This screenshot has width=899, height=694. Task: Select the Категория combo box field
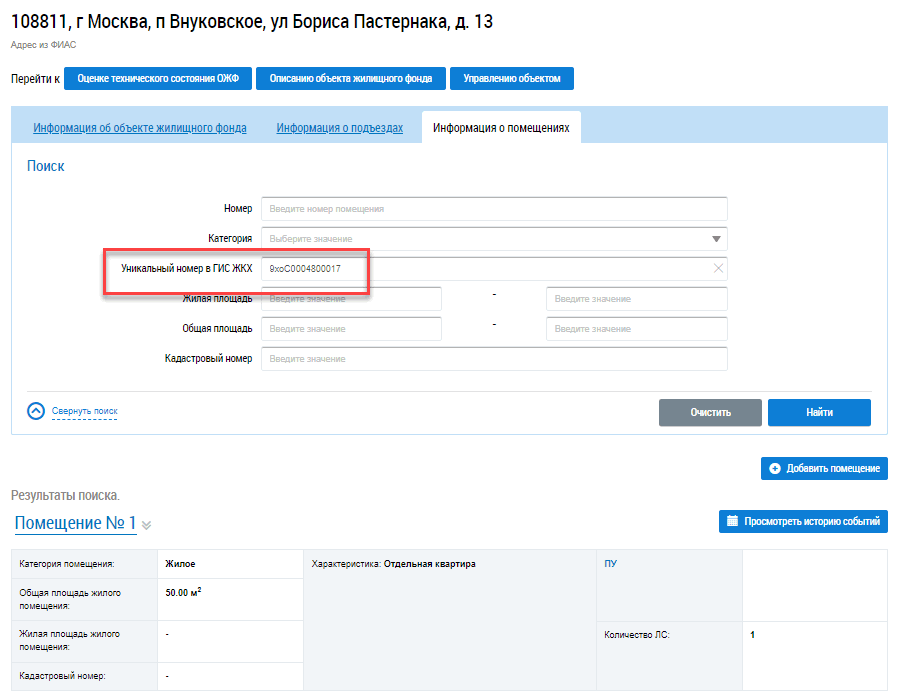pos(494,239)
